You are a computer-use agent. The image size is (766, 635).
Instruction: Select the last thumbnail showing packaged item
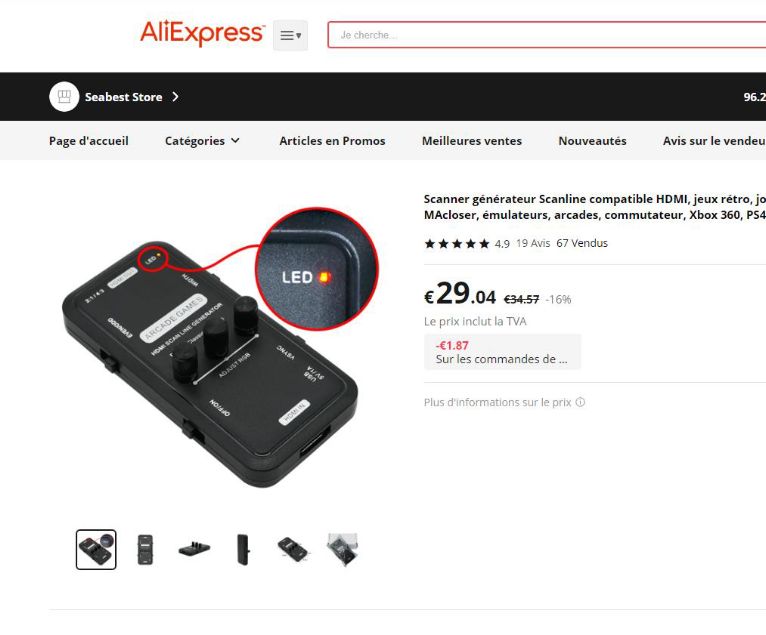(341, 550)
